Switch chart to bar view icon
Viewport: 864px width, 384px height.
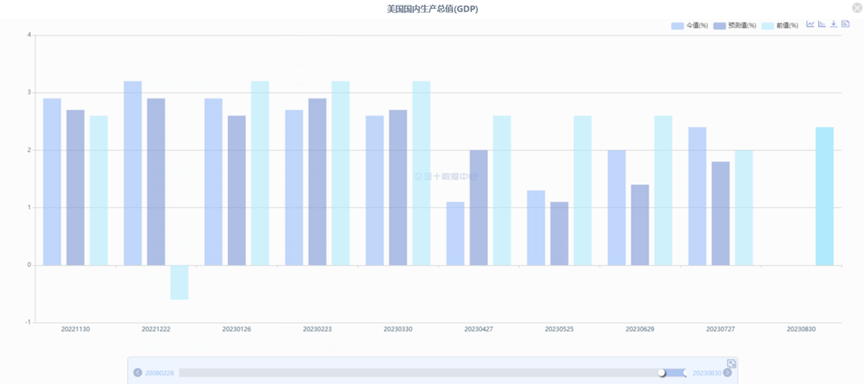pyautogui.click(x=822, y=24)
